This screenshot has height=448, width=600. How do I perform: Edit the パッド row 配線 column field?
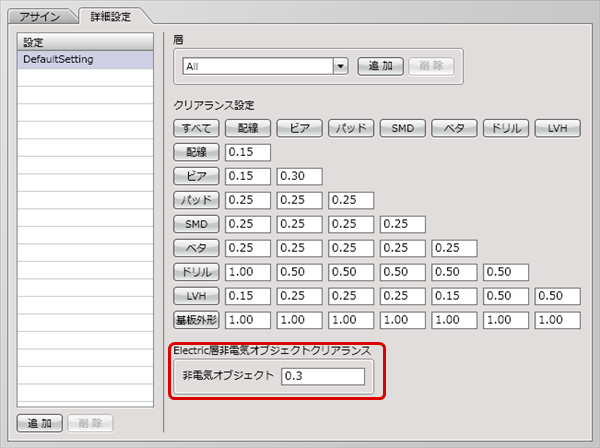tap(248, 200)
